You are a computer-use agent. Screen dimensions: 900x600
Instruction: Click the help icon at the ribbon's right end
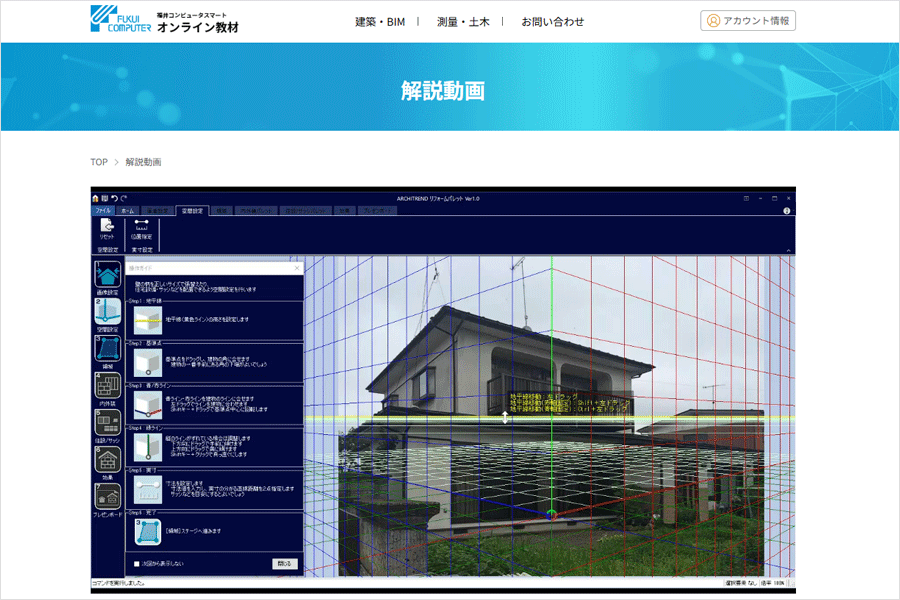point(786,210)
